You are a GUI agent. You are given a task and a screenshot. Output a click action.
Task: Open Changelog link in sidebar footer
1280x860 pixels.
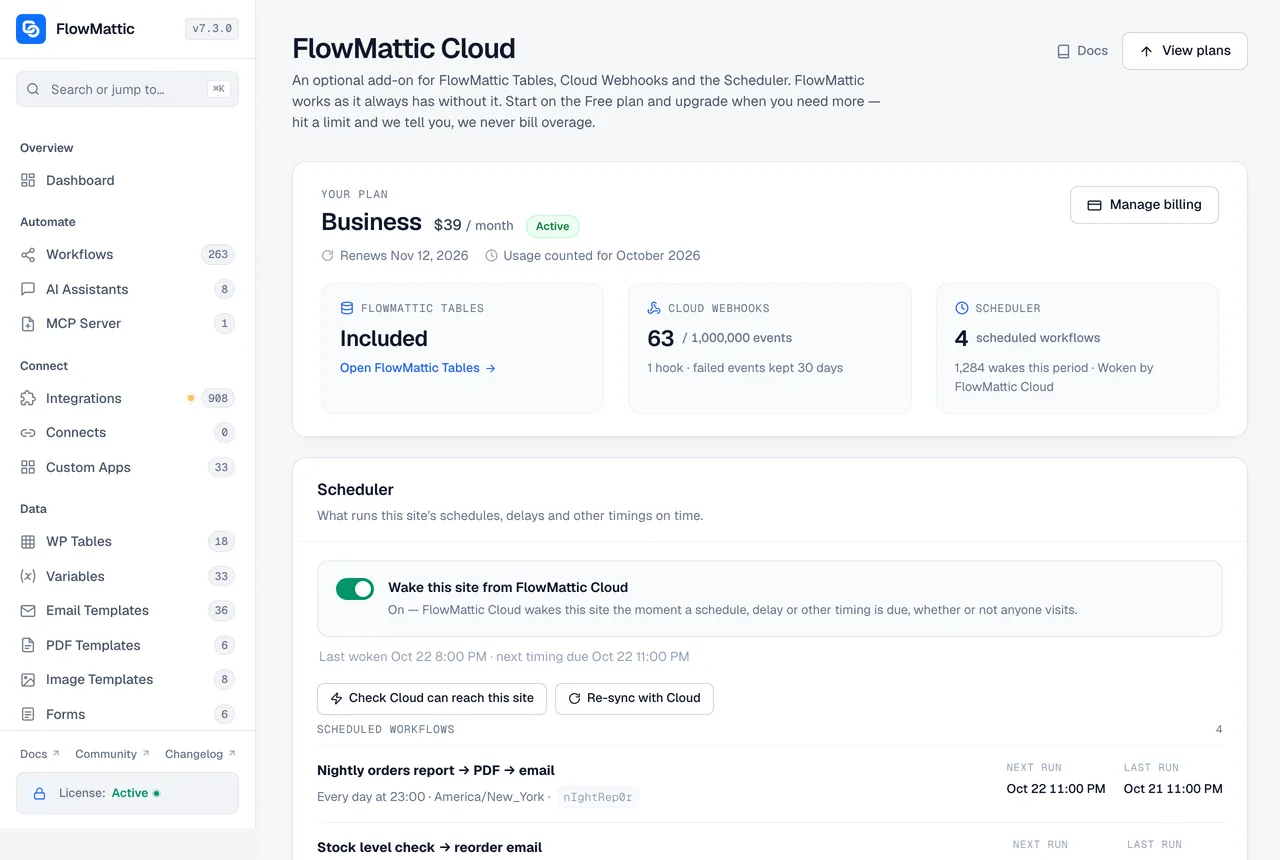(x=200, y=754)
